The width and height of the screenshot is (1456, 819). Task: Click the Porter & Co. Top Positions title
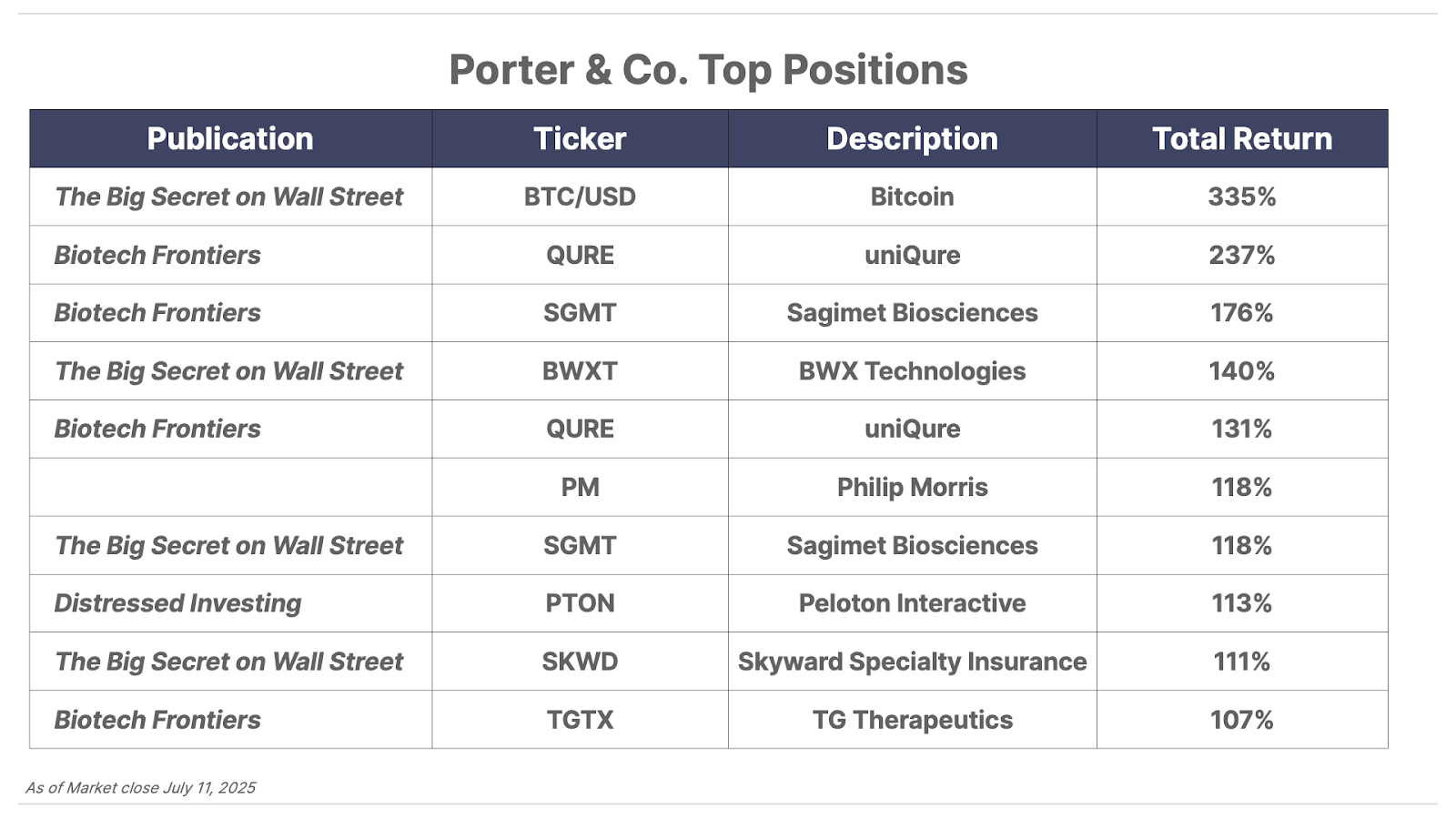[708, 70]
